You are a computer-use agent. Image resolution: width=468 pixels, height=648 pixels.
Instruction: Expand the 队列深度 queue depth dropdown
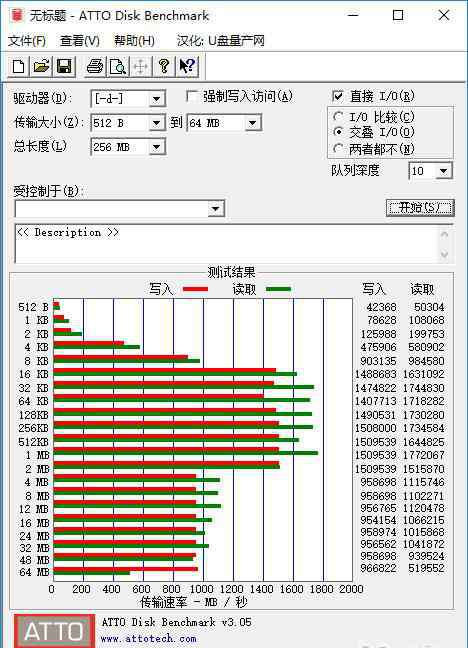[x=443, y=171]
